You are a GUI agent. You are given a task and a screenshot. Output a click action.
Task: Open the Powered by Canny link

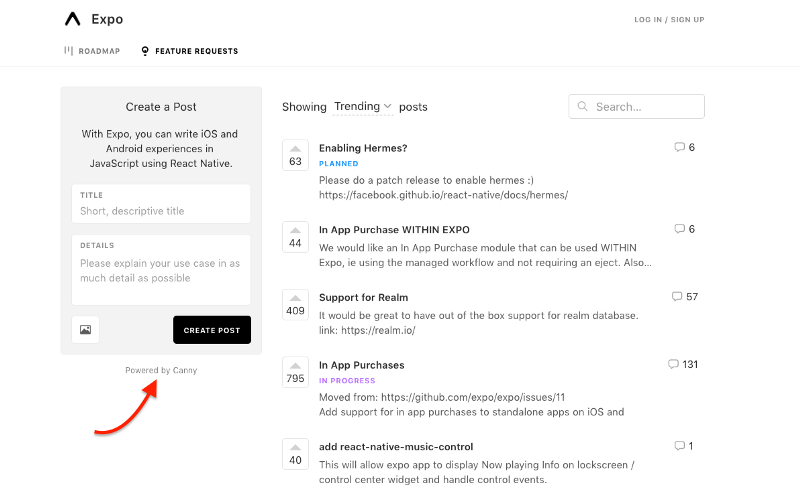coord(161,370)
